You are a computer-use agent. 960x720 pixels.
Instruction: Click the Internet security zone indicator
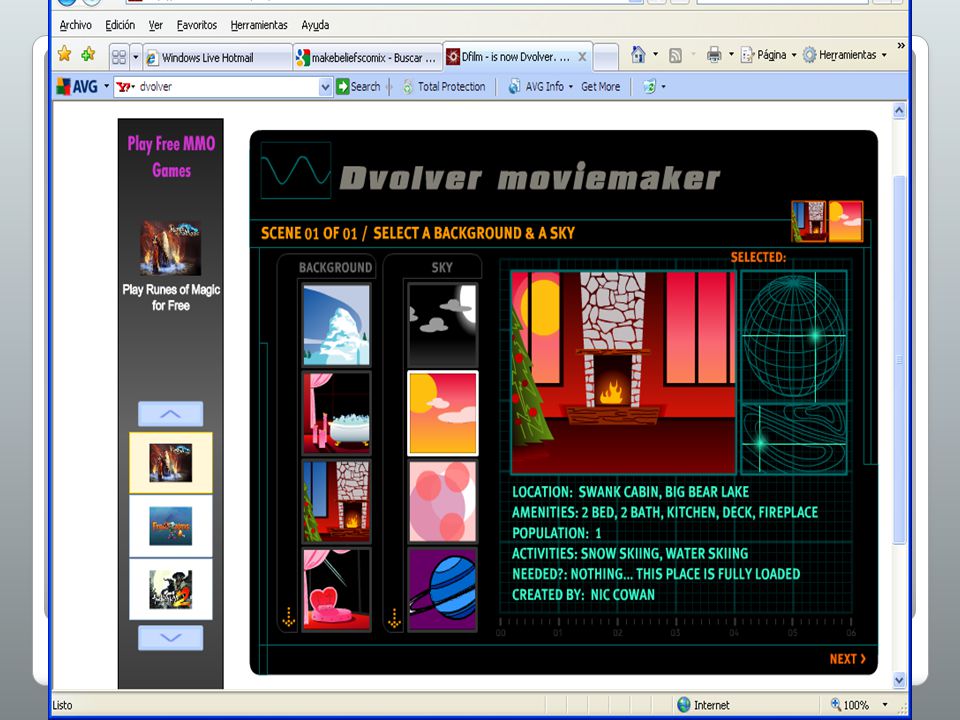click(x=703, y=705)
